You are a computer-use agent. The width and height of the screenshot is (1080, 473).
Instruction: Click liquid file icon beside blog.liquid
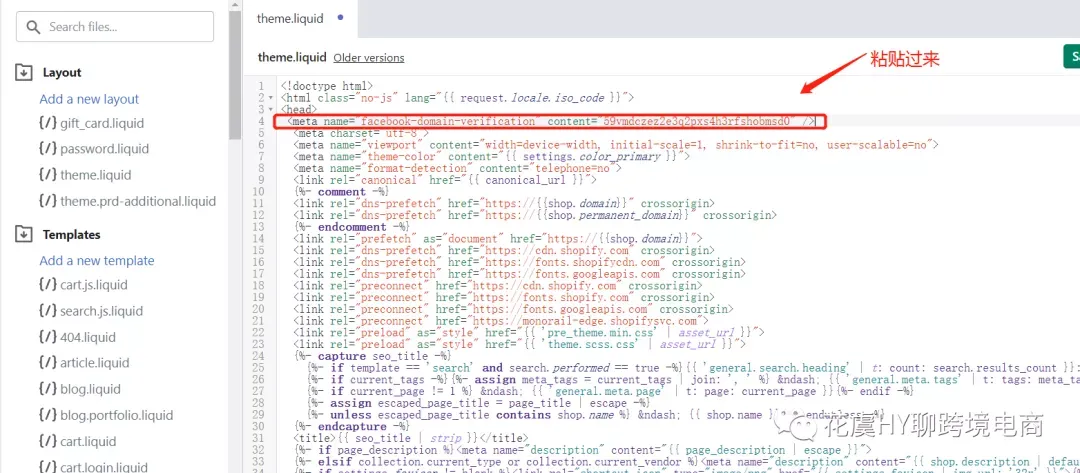tap(48, 388)
